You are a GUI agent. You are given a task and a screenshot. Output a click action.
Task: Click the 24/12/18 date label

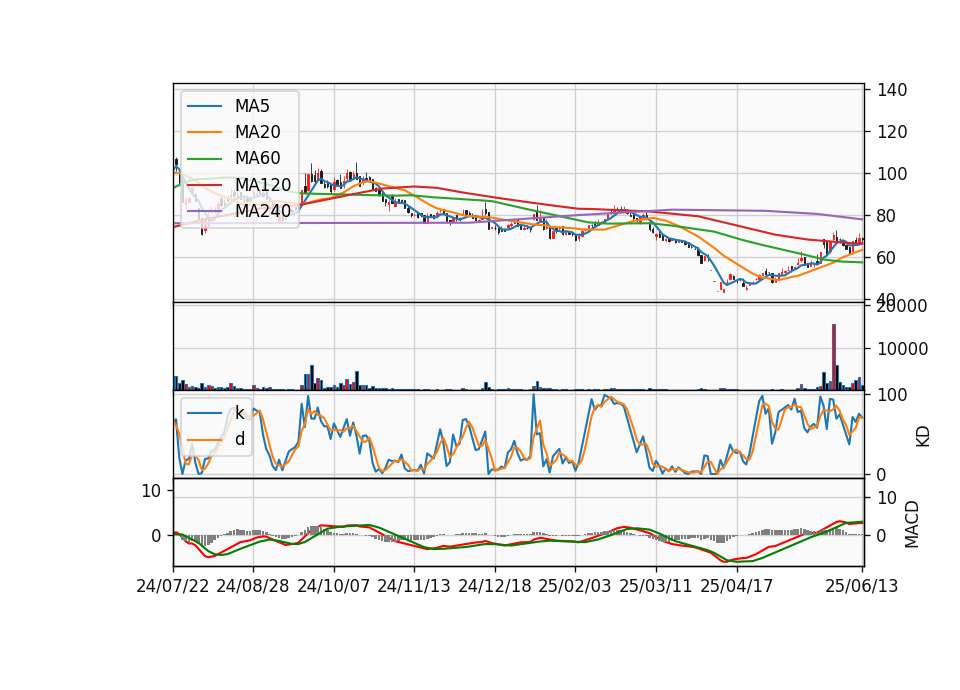(x=495, y=586)
